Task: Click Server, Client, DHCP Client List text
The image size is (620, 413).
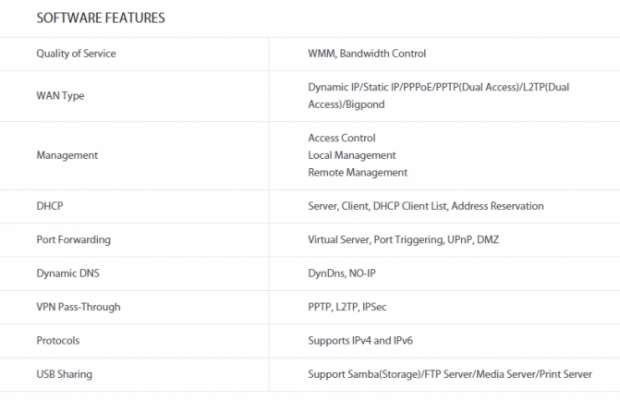Action: 426,206
